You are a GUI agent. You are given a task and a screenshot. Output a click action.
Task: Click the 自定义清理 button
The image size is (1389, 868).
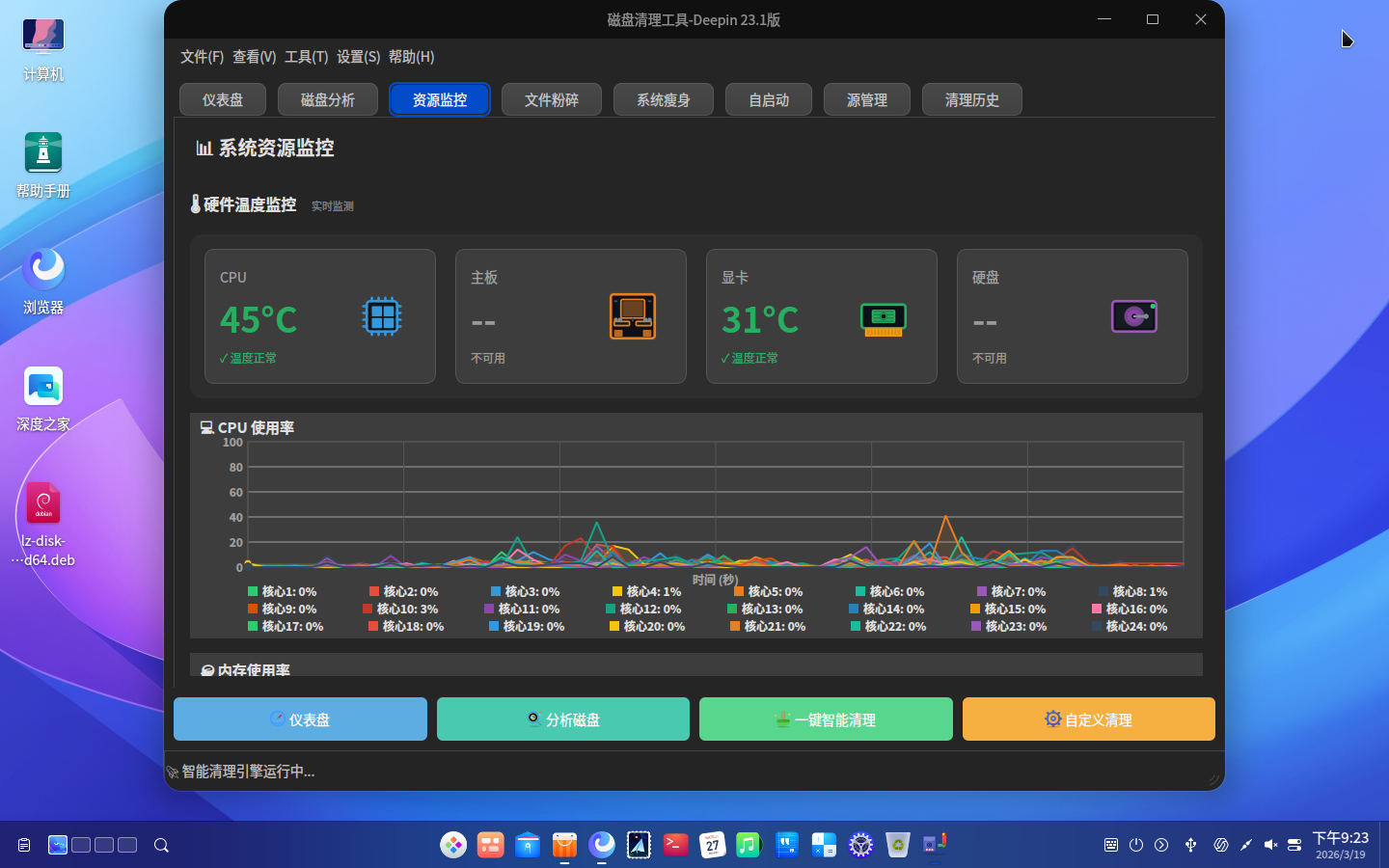pos(1089,719)
